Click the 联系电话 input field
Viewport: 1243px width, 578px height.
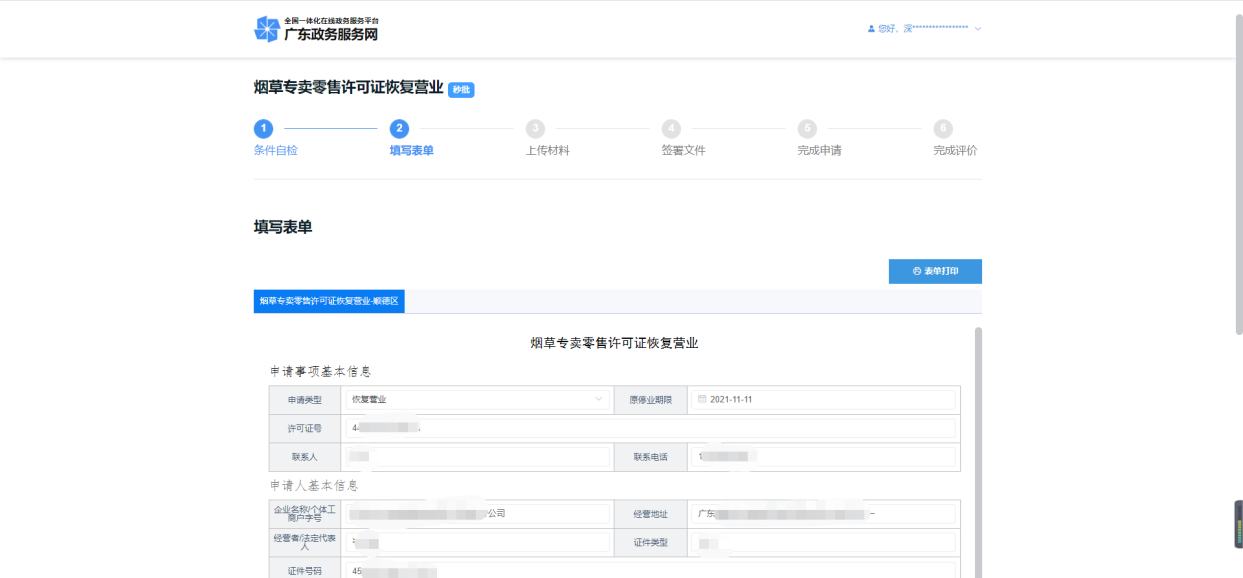(824, 457)
